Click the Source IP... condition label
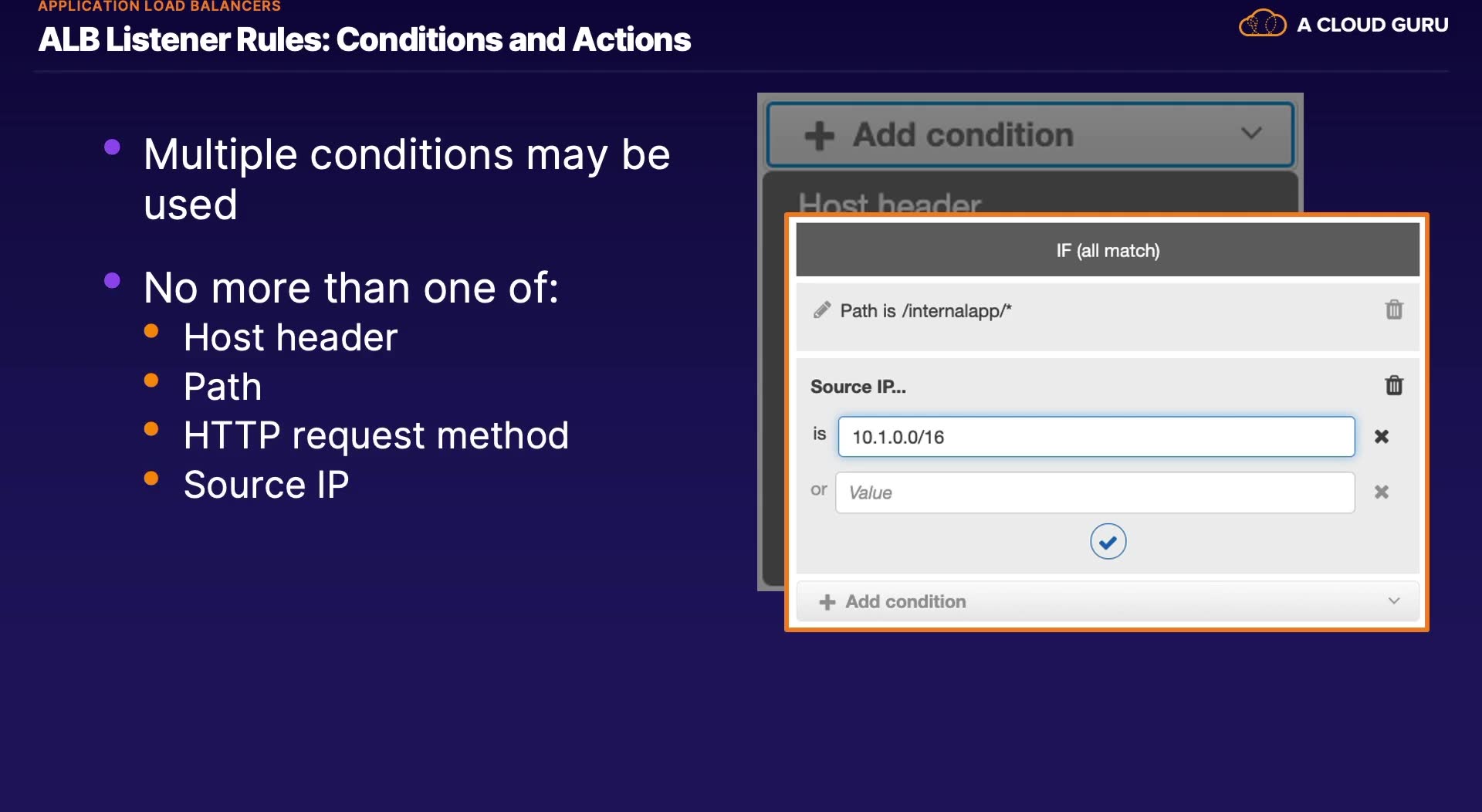 (858, 387)
